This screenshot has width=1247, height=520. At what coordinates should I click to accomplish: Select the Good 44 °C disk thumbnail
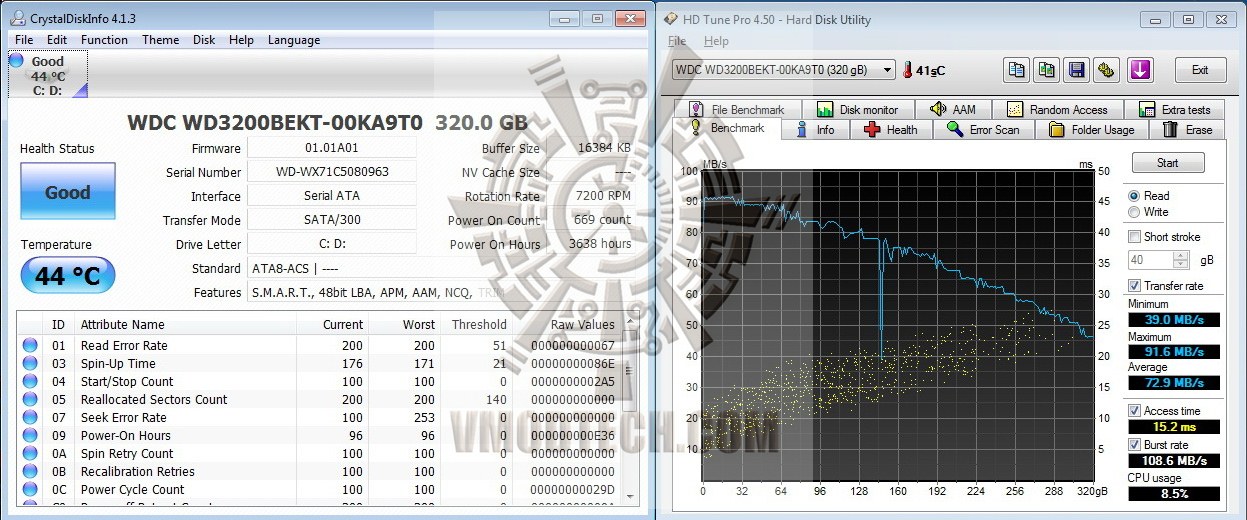pos(47,74)
